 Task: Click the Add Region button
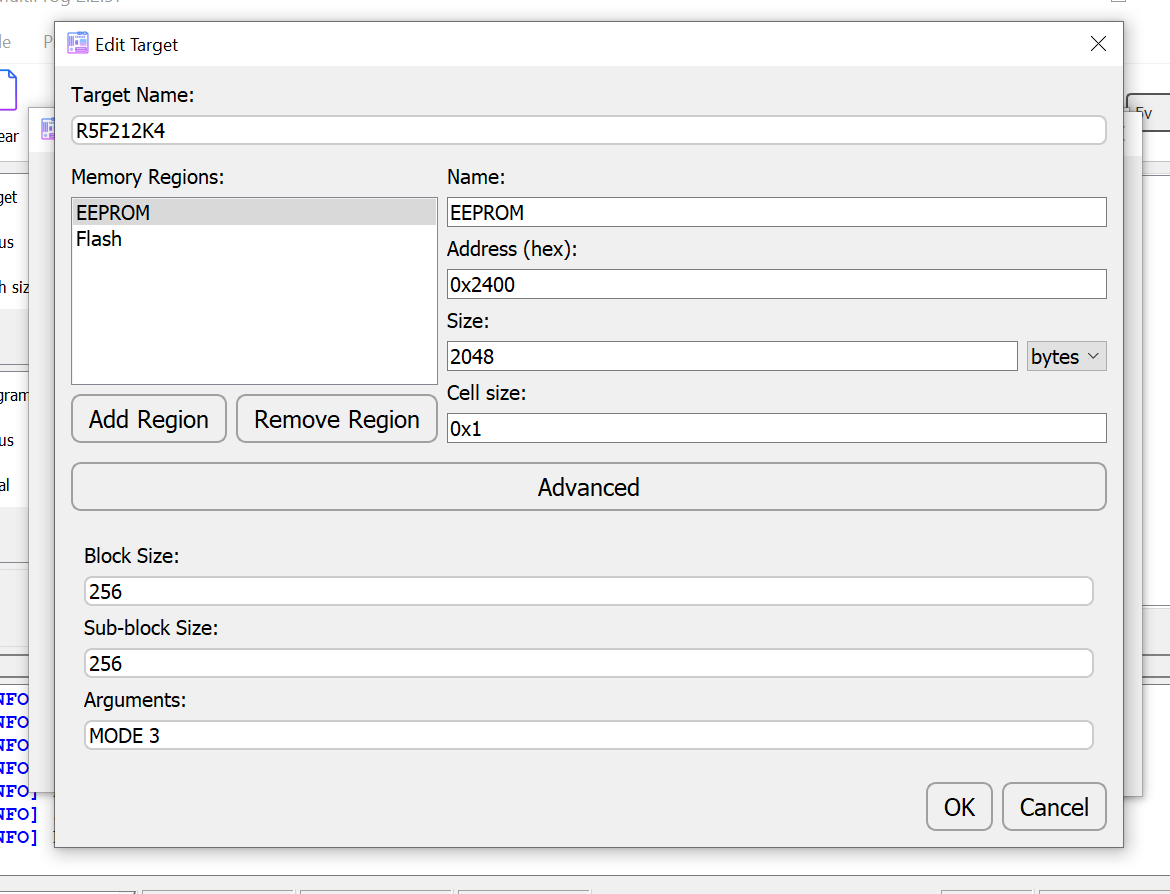click(x=148, y=418)
